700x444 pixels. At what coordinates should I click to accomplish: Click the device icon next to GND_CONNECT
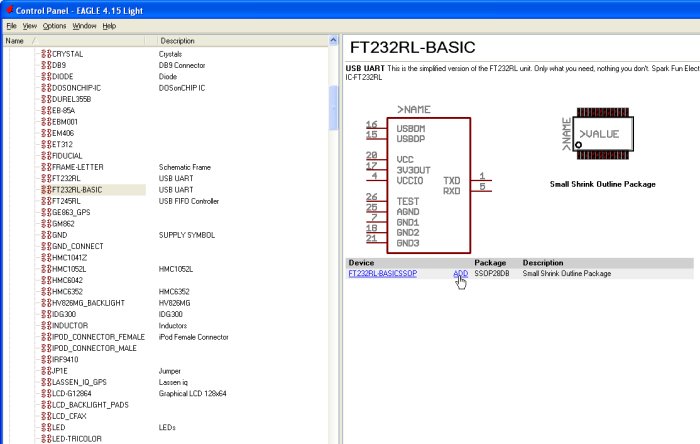(46, 246)
